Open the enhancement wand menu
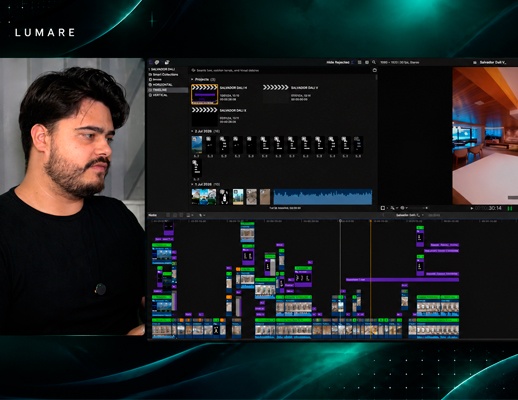 tap(394, 208)
